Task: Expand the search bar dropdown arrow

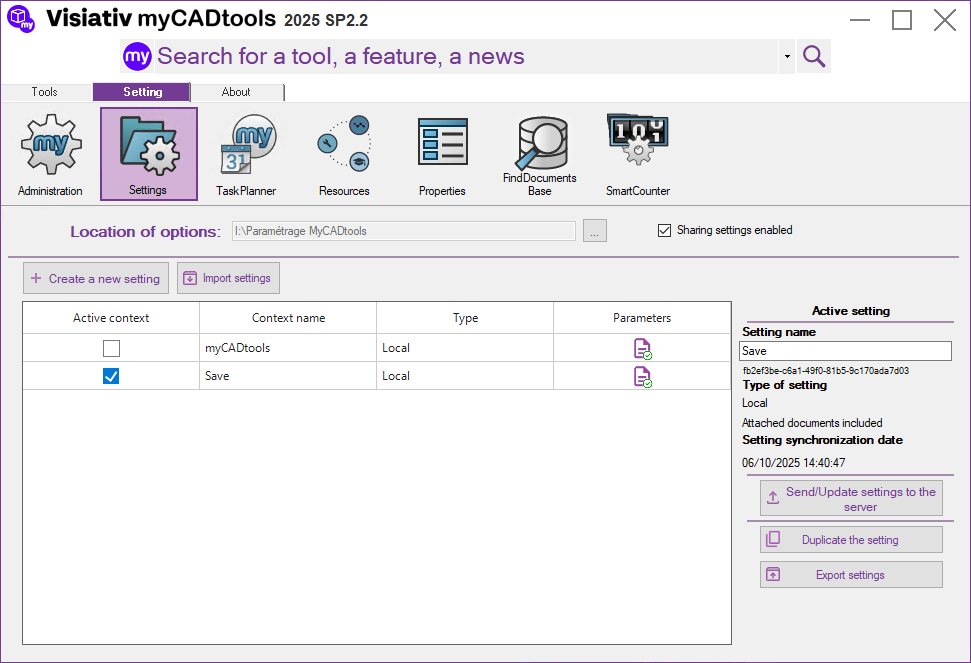Action: (787, 57)
